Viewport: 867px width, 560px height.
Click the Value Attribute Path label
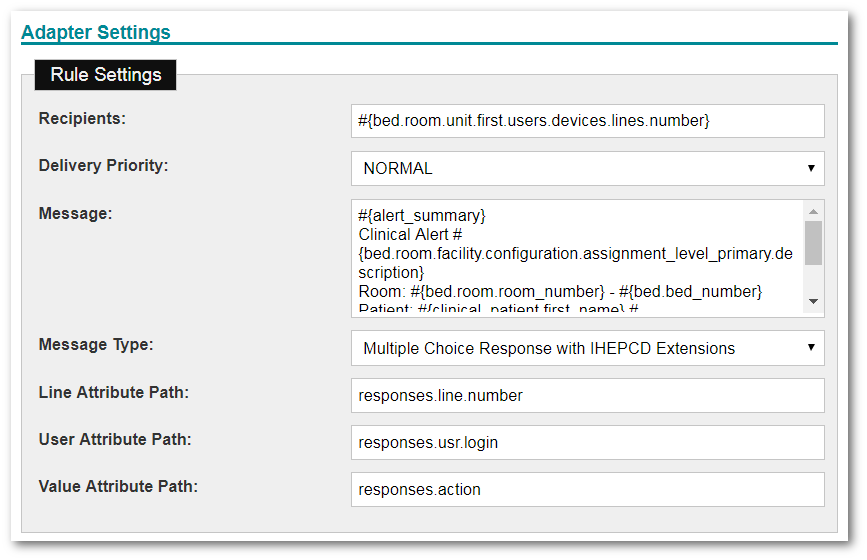[x=118, y=486]
